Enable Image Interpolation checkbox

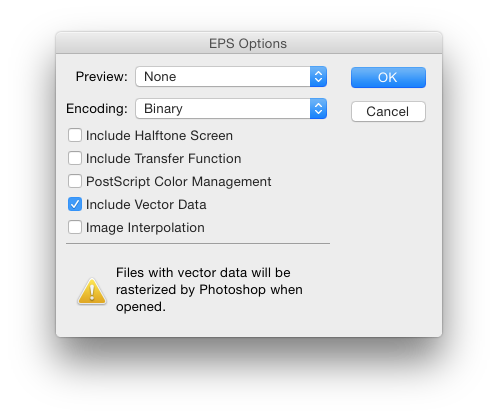(75, 227)
